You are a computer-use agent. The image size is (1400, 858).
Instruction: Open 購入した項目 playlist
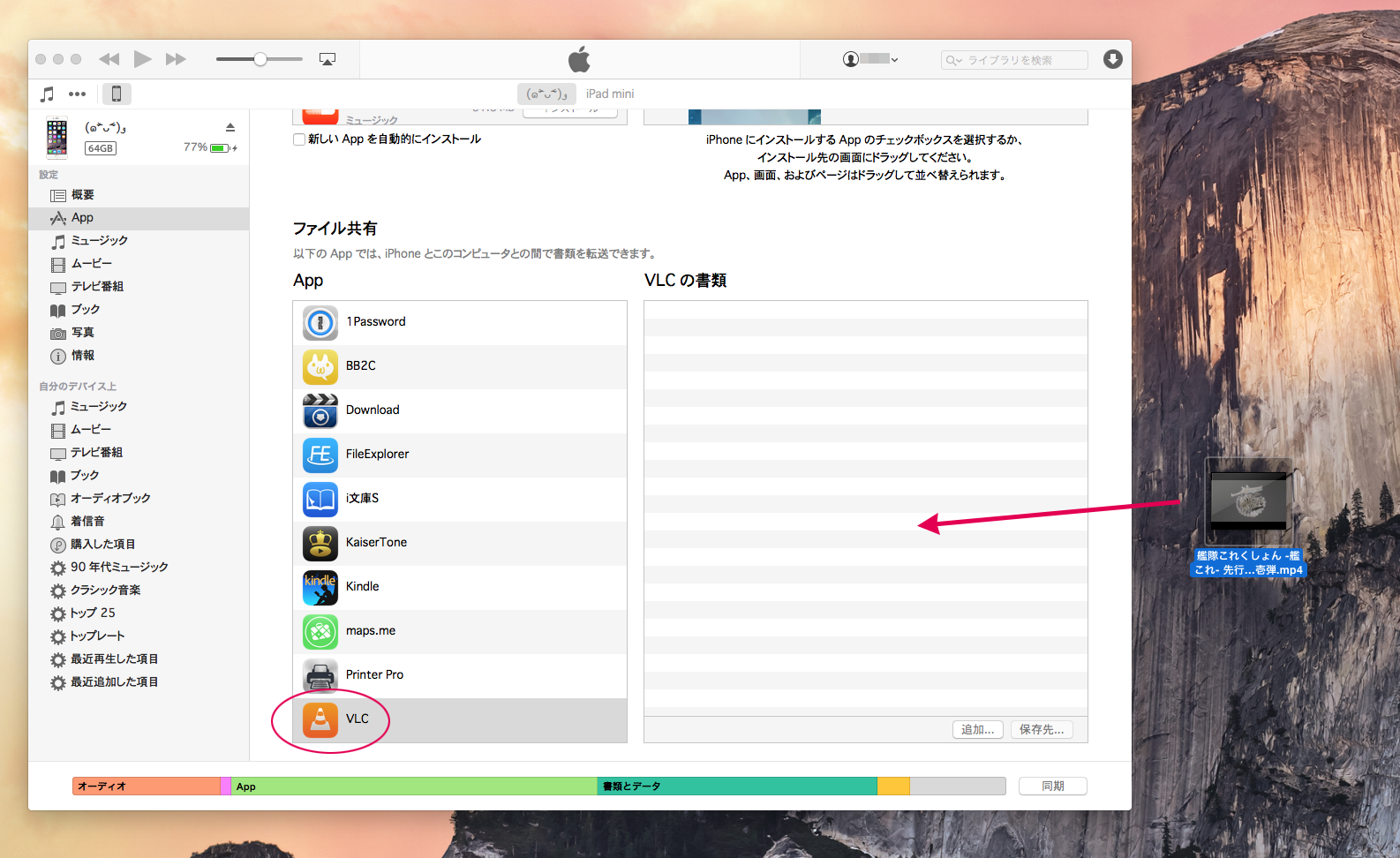[139, 545]
